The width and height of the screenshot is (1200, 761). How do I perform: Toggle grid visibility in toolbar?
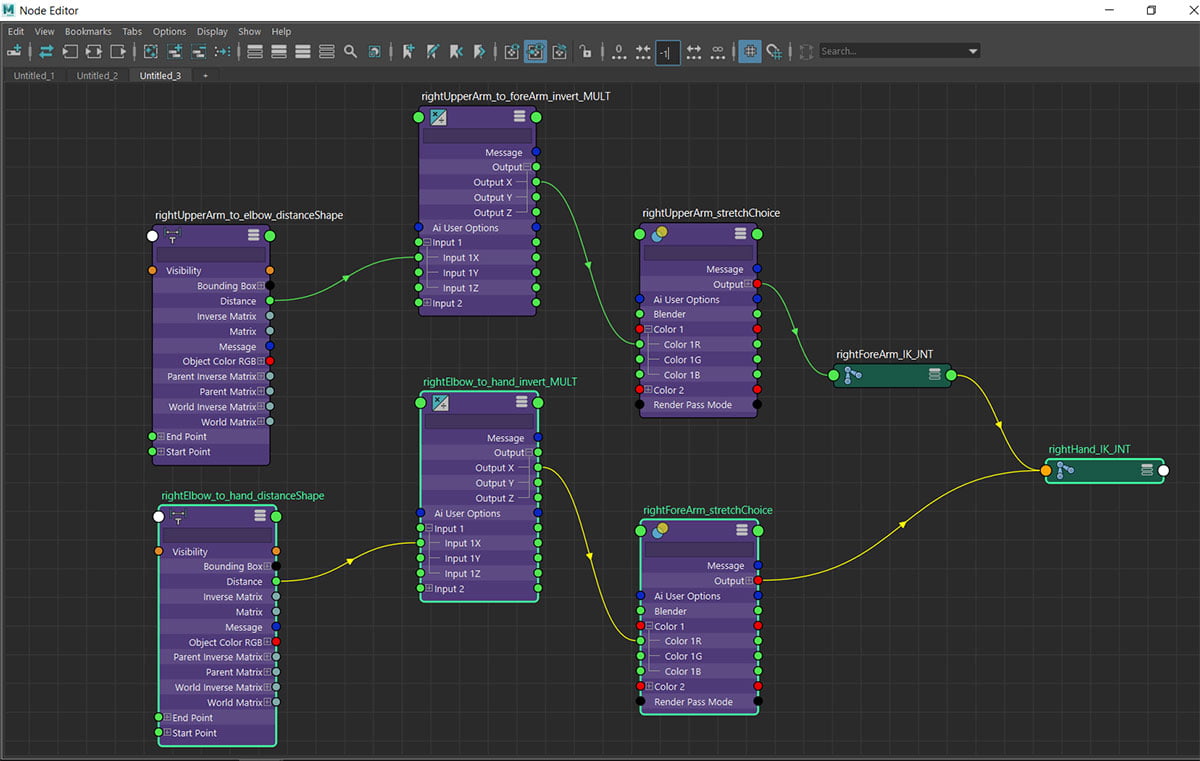click(749, 51)
